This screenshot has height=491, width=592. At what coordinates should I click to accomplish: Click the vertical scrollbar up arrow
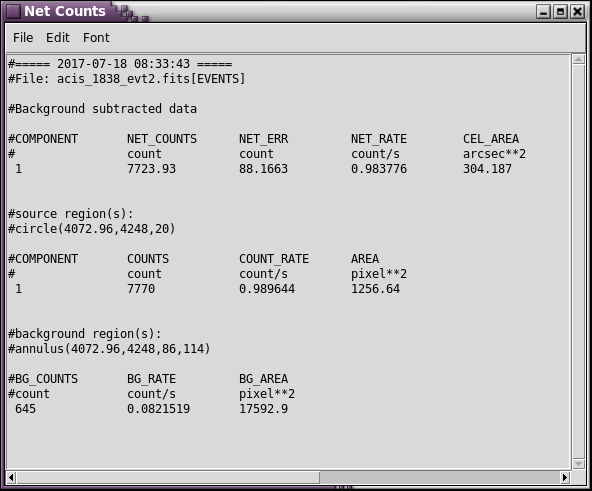[x=578, y=59]
